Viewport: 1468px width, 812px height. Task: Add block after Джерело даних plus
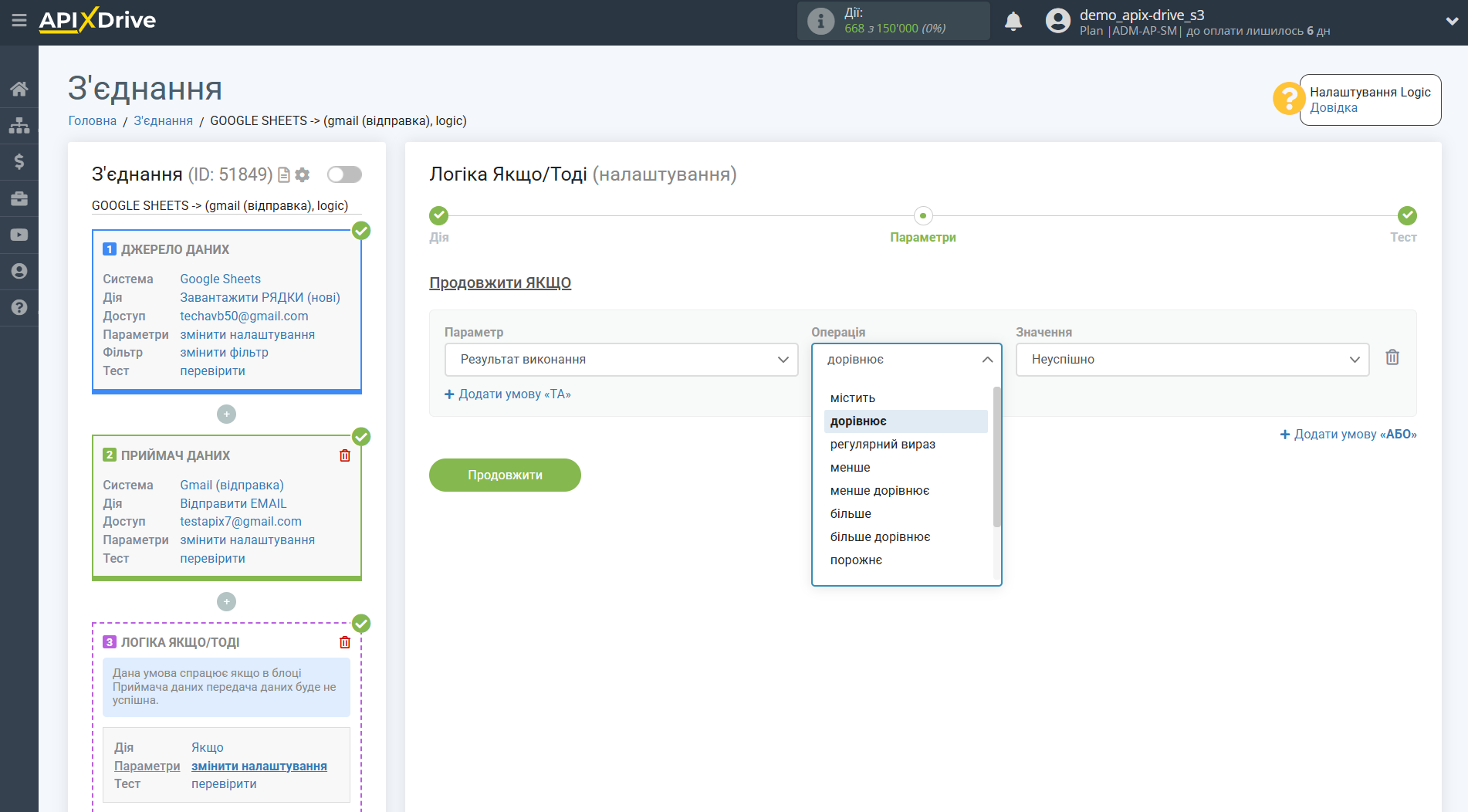226,414
